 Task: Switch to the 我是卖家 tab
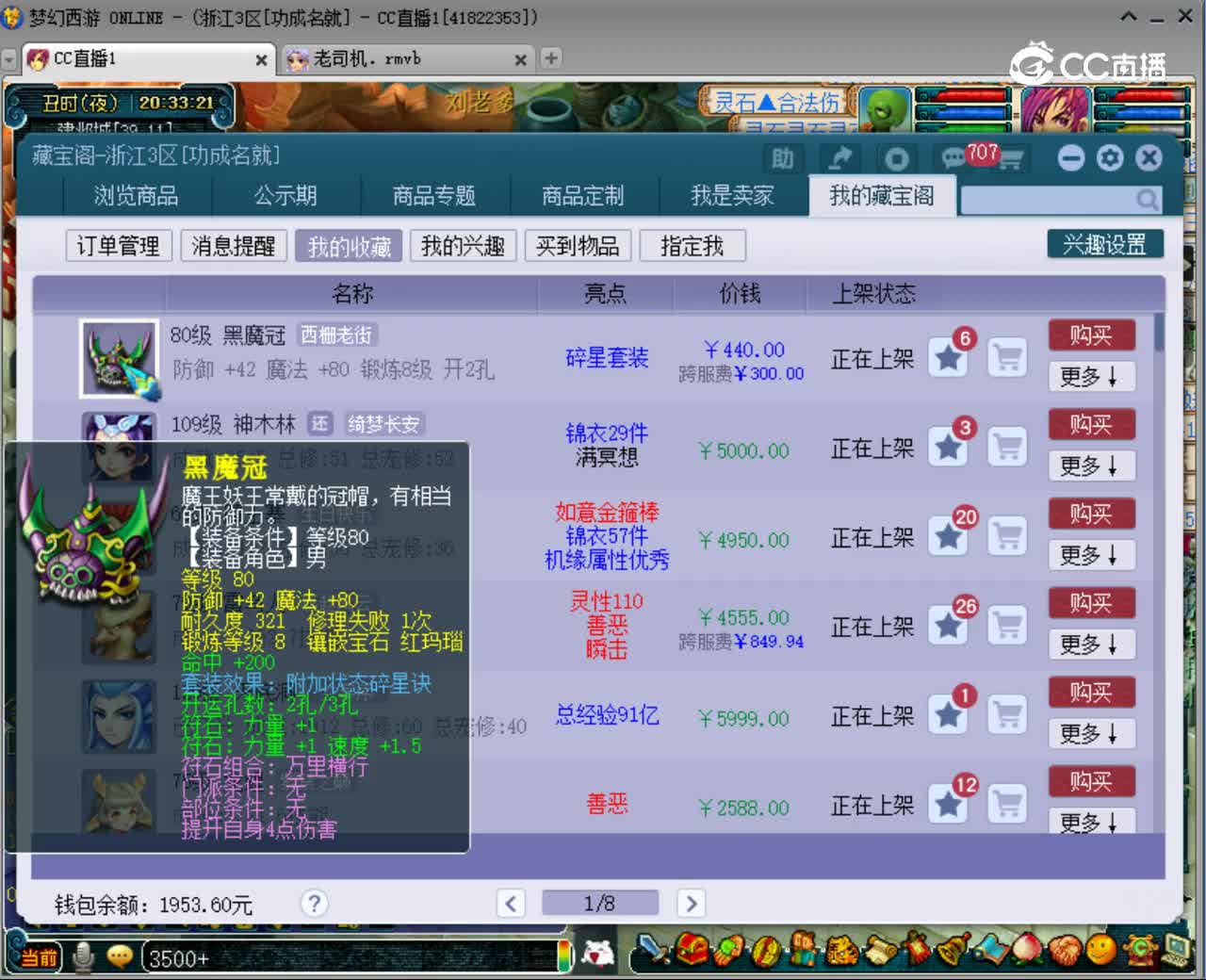[x=732, y=196]
